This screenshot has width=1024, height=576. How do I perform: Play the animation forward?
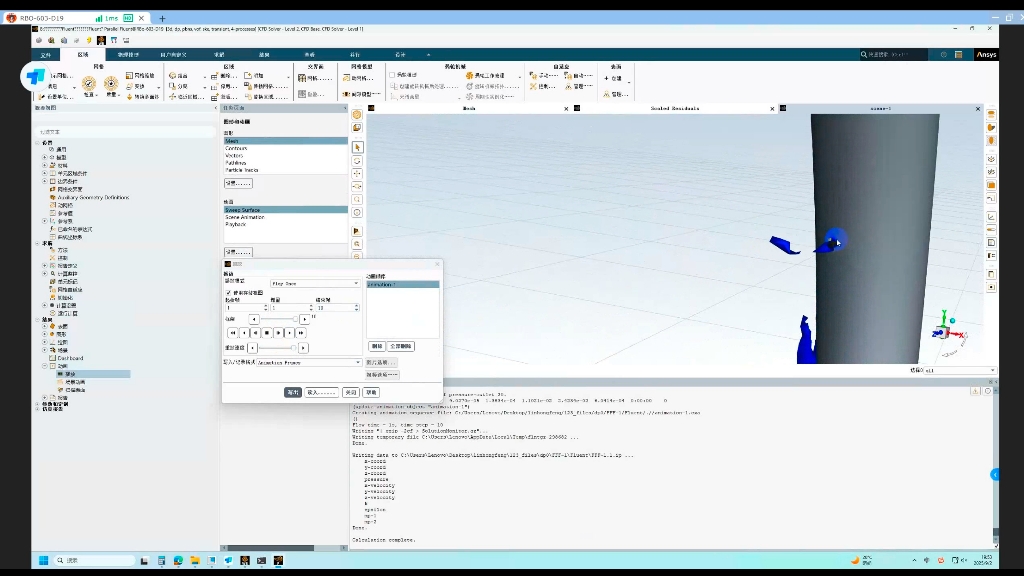278,333
